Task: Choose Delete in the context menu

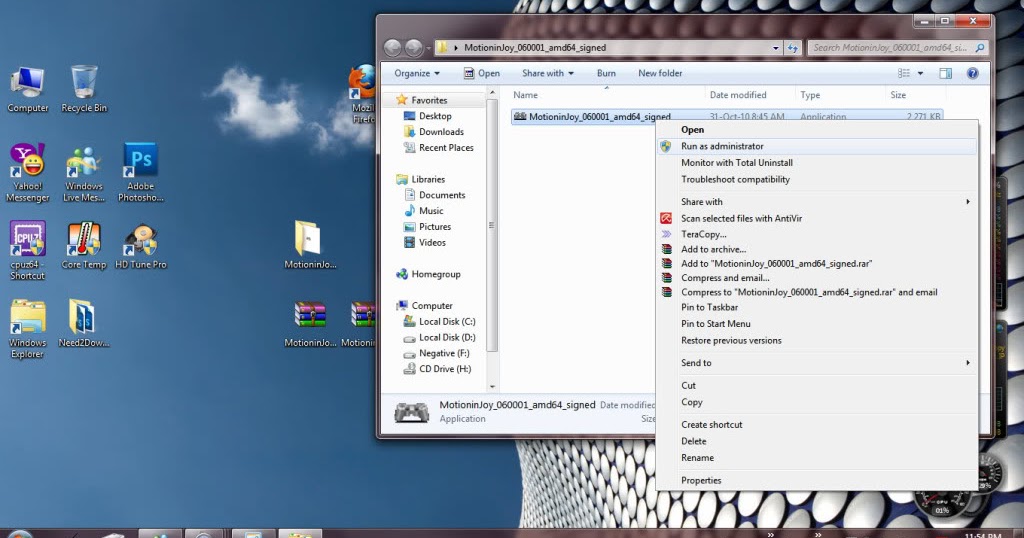Action: click(x=818, y=441)
